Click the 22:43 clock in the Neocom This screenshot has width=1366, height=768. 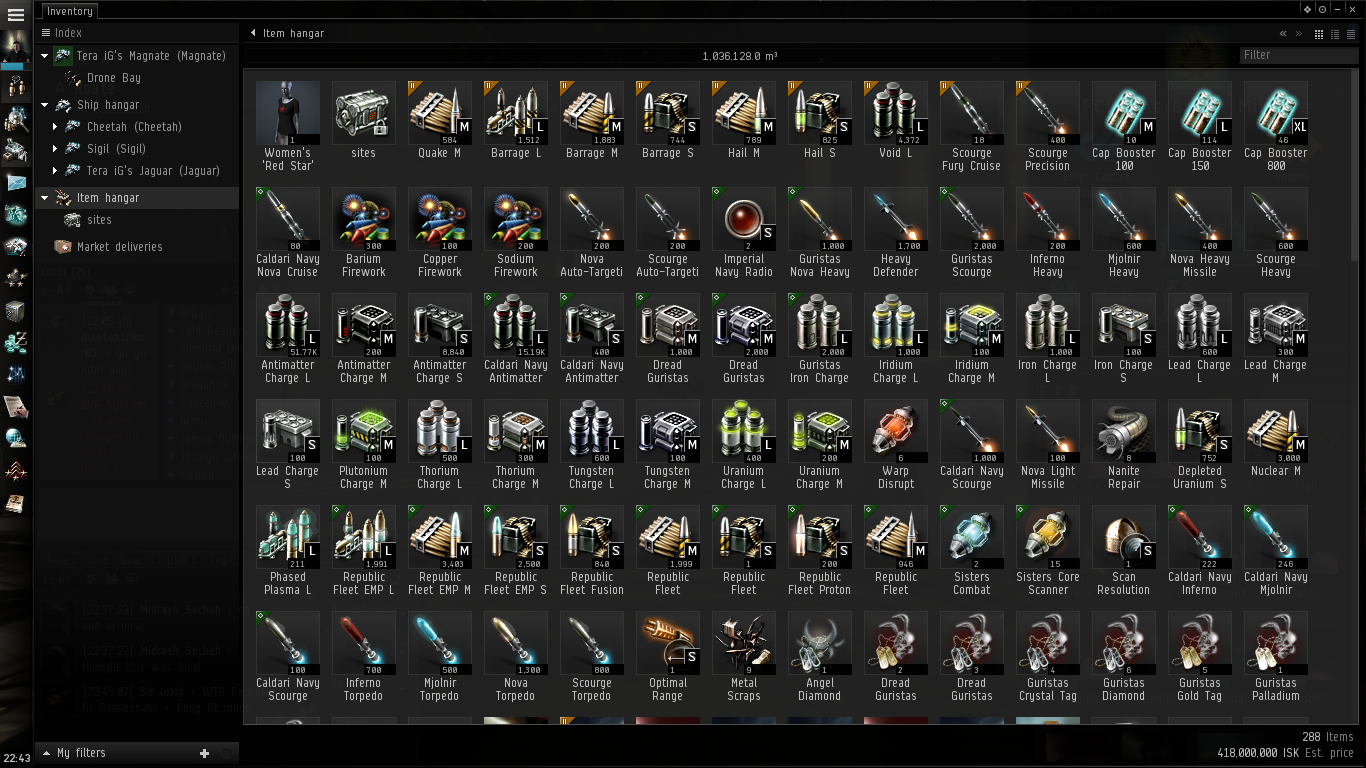[16, 758]
